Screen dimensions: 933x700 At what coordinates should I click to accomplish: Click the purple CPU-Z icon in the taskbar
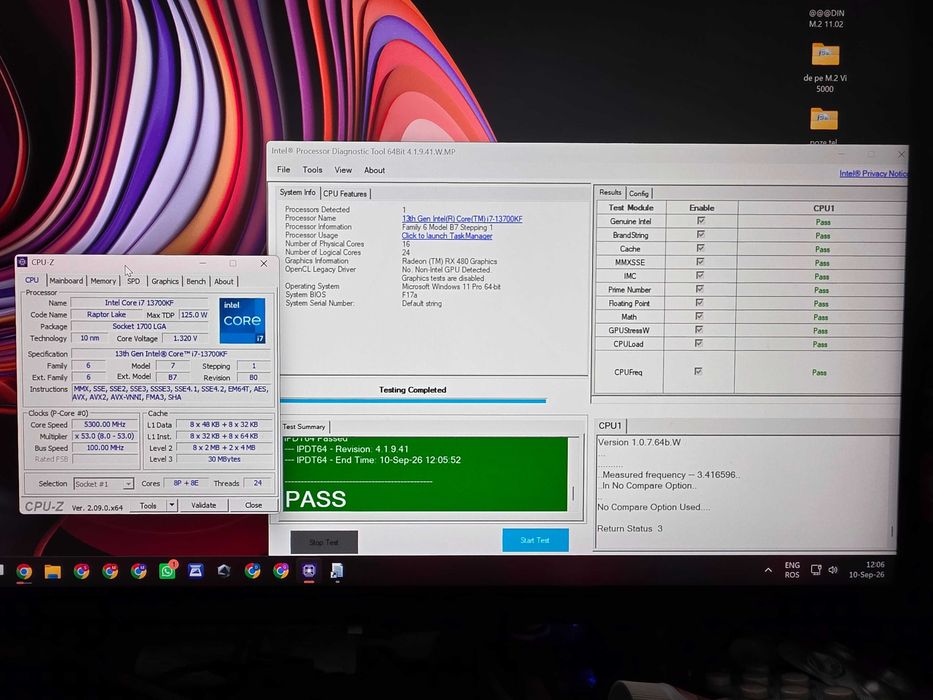[x=309, y=571]
